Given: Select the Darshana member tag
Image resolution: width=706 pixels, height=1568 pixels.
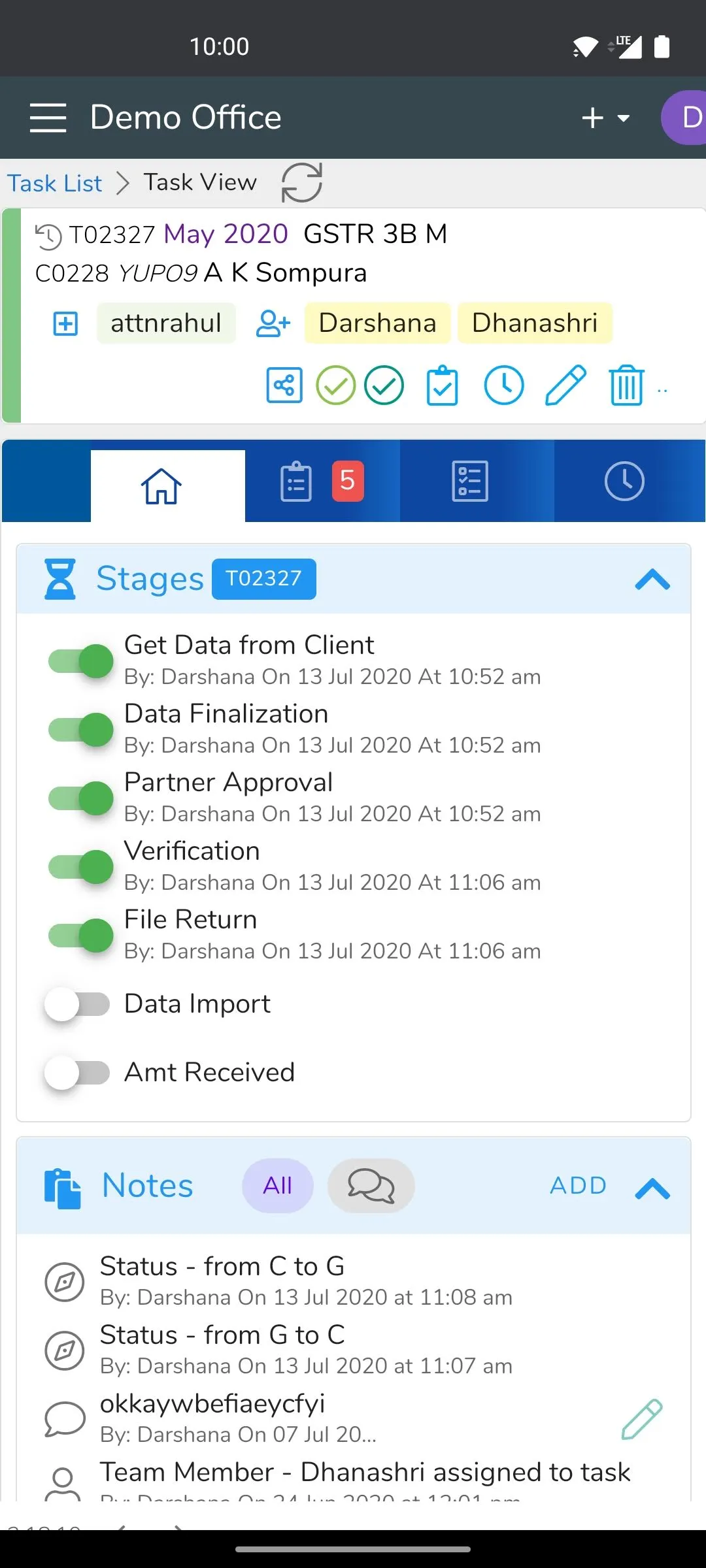Looking at the screenshot, I should (x=377, y=323).
